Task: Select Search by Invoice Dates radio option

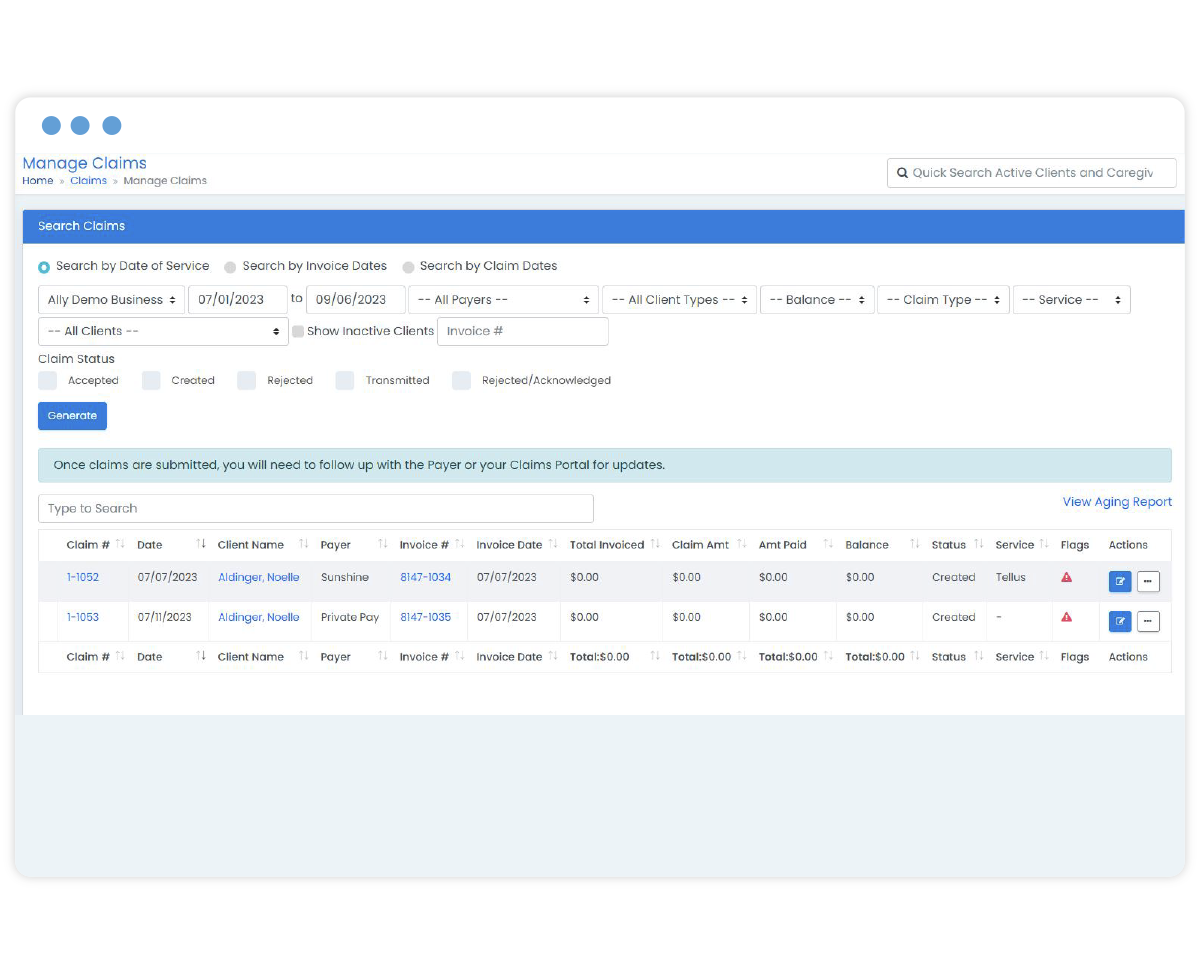Action: [230, 267]
